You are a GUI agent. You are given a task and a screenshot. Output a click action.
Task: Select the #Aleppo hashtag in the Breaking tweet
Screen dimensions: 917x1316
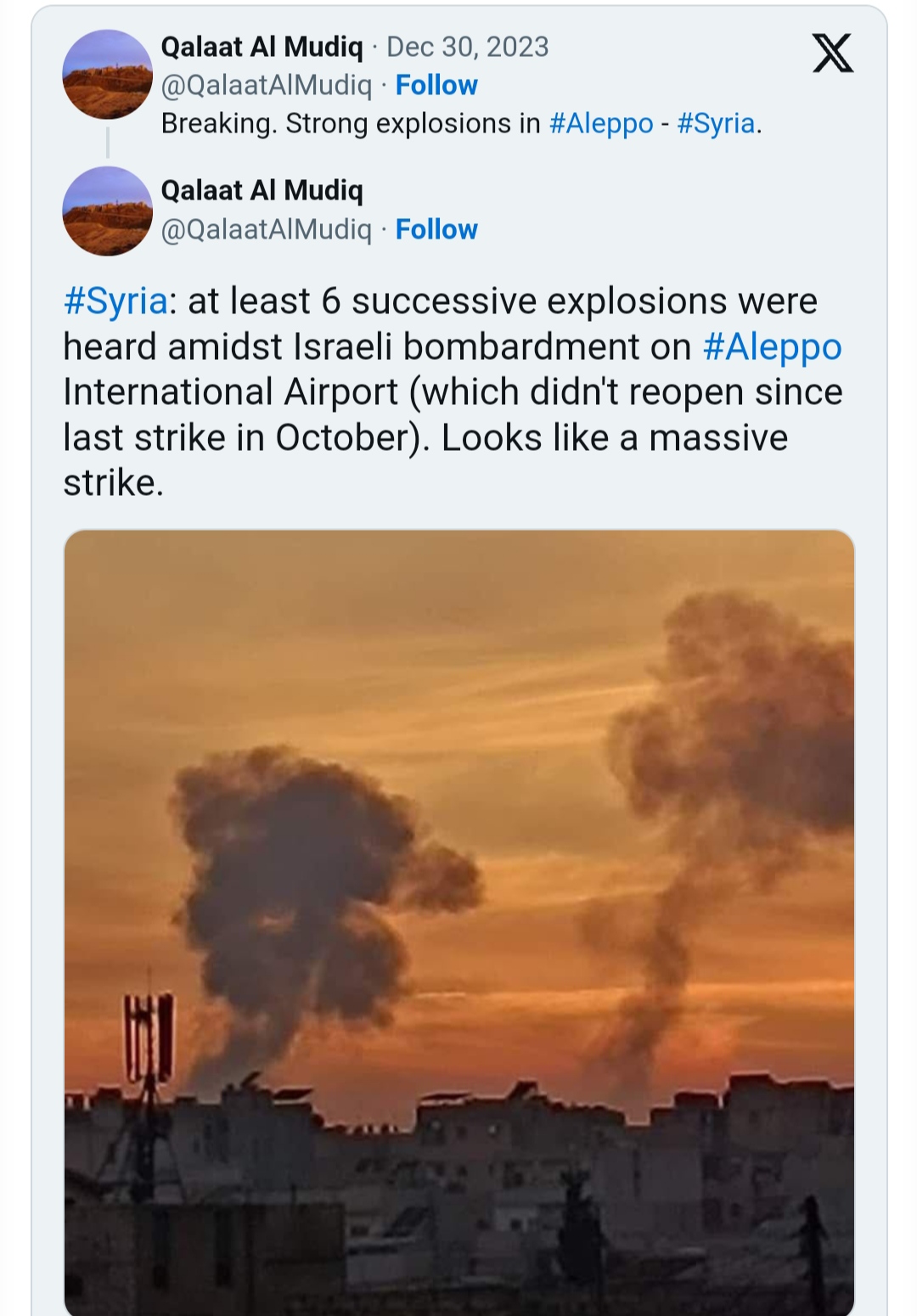[601, 124]
